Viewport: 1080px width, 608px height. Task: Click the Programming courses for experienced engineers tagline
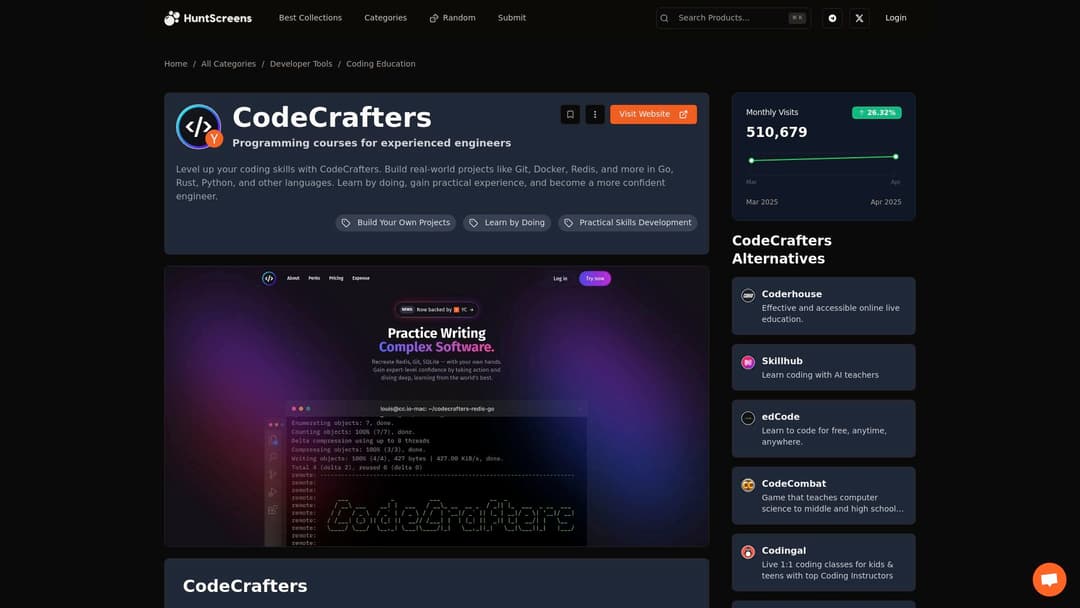[x=371, y=143]
